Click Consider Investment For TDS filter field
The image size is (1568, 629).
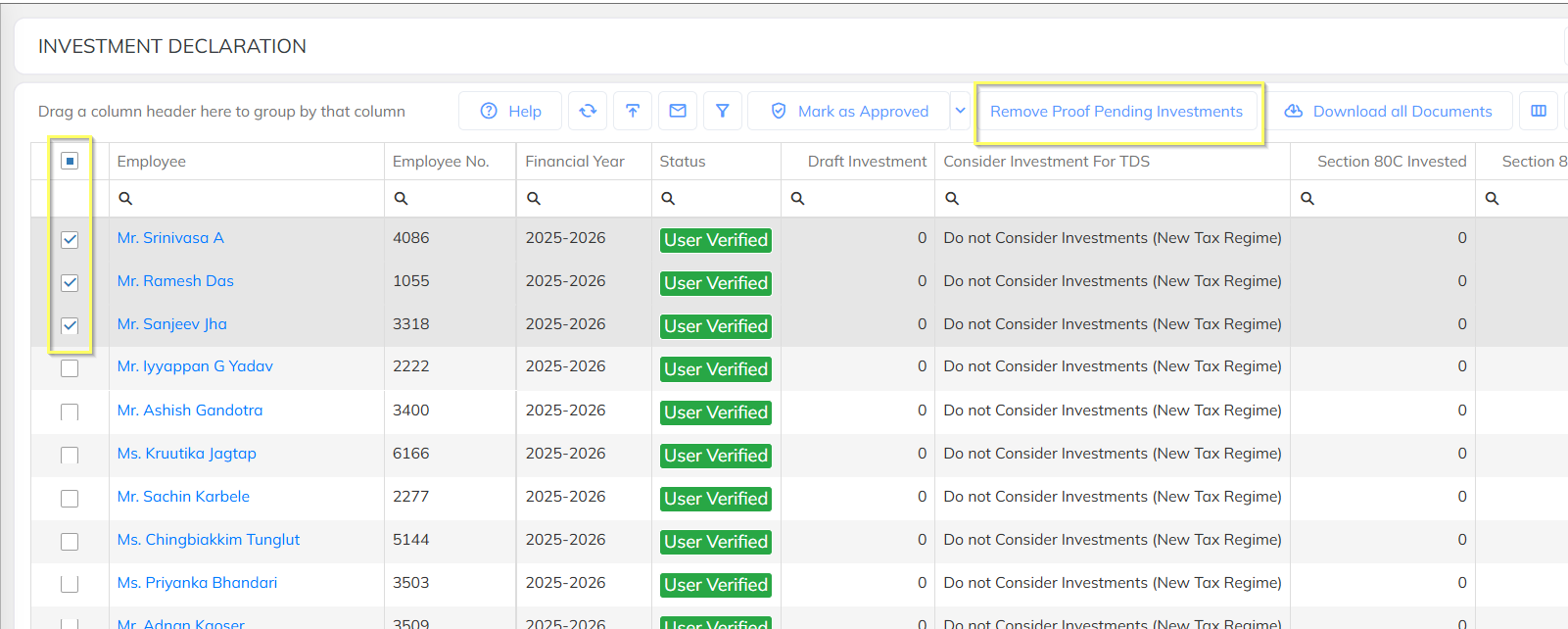tap(1117, 199)
